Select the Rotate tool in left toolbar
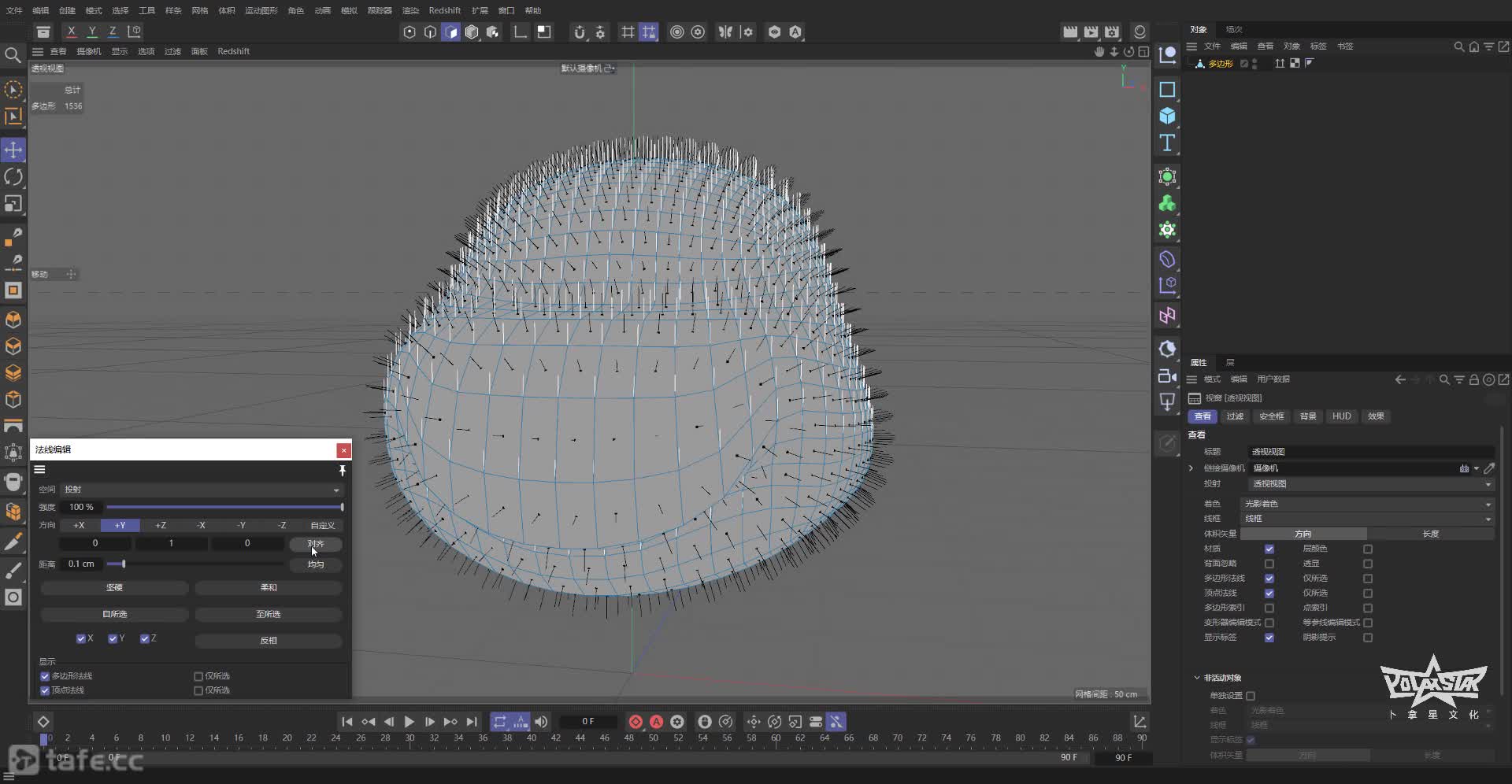The image size is (1512, 784). (13, 176)
